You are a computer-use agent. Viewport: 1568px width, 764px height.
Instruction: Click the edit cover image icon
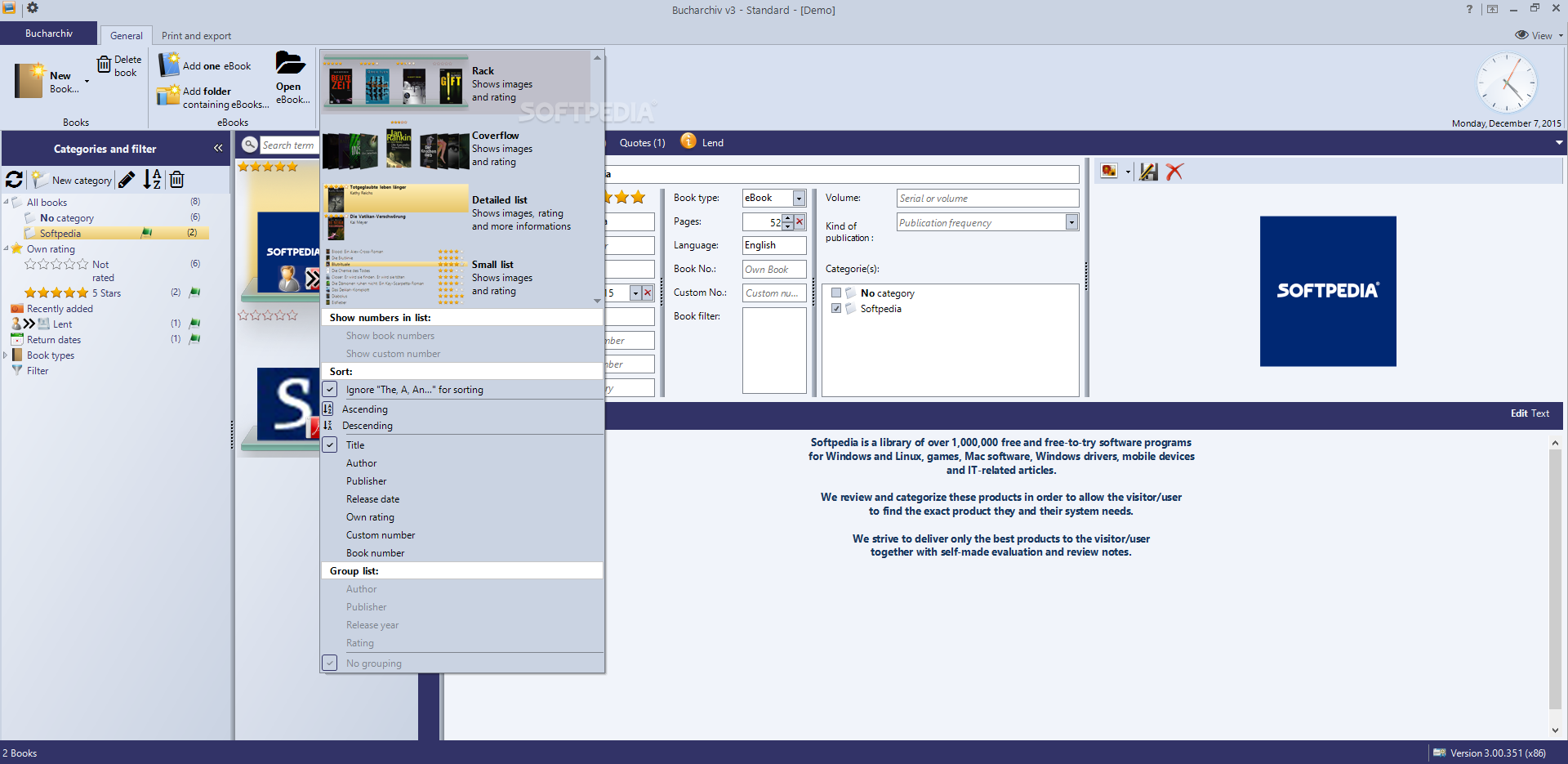[1149, 172]
